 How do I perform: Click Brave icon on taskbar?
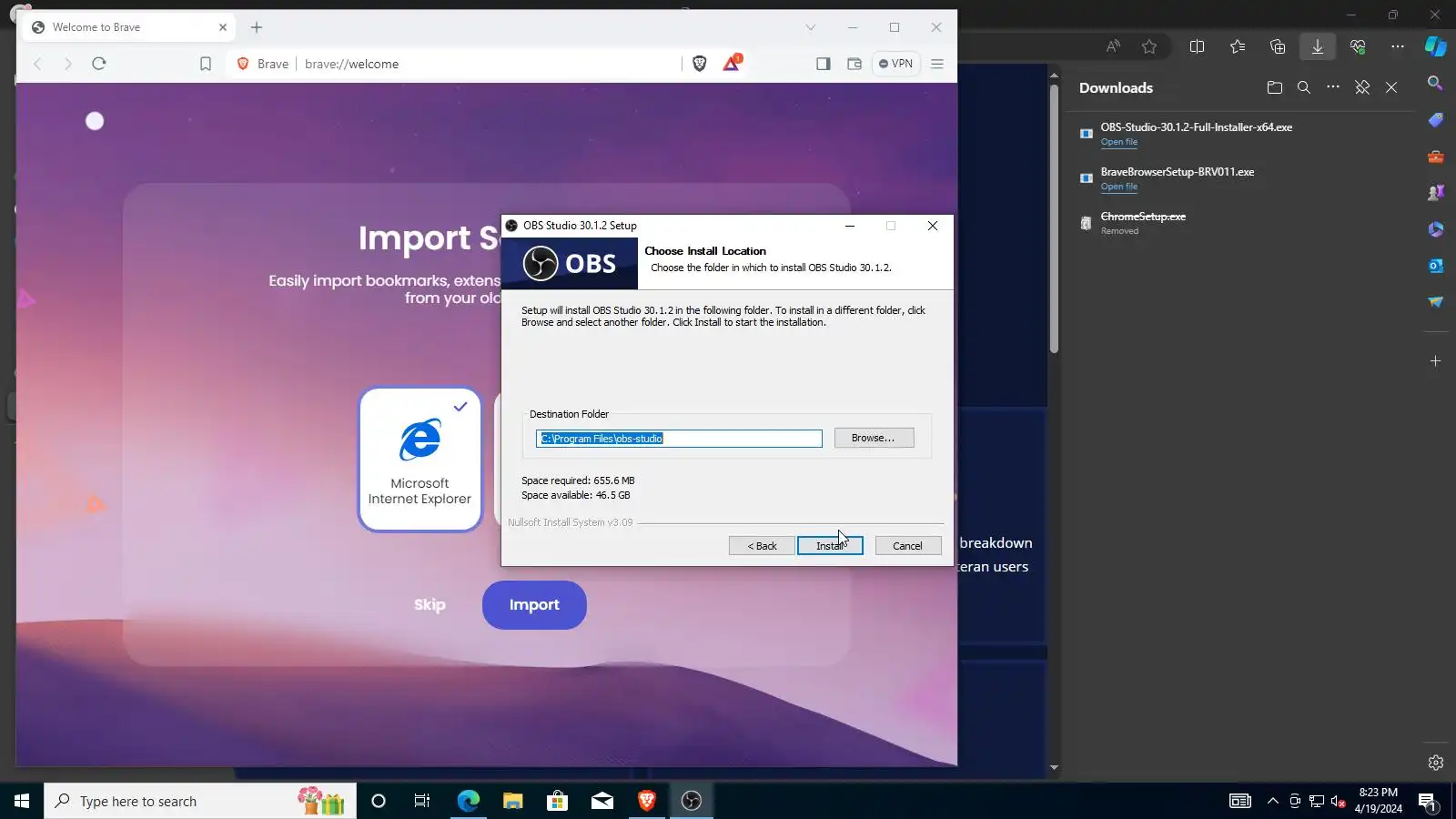[x=647, y=801]
